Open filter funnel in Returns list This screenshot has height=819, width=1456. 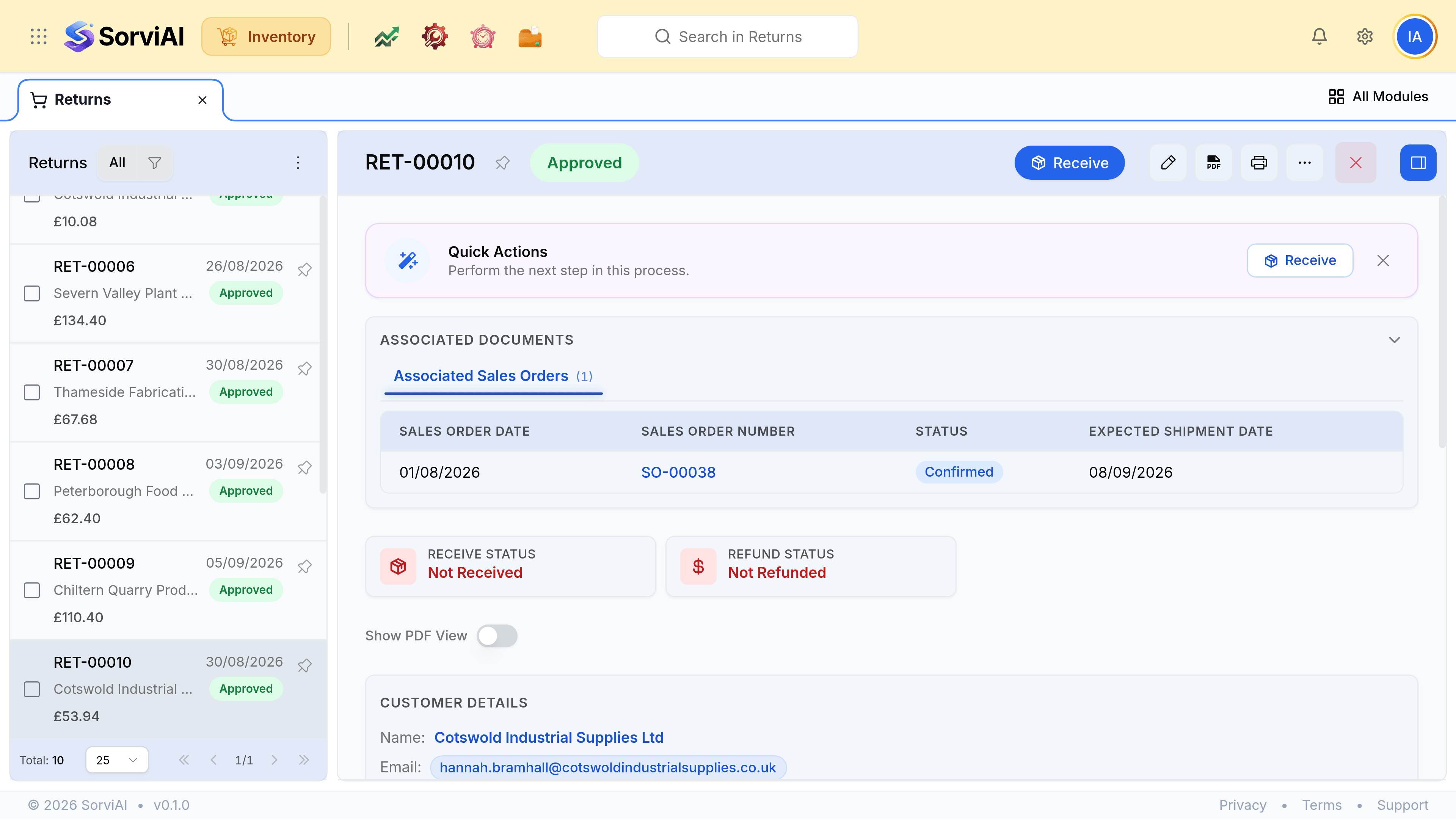(x=154, y=163)
